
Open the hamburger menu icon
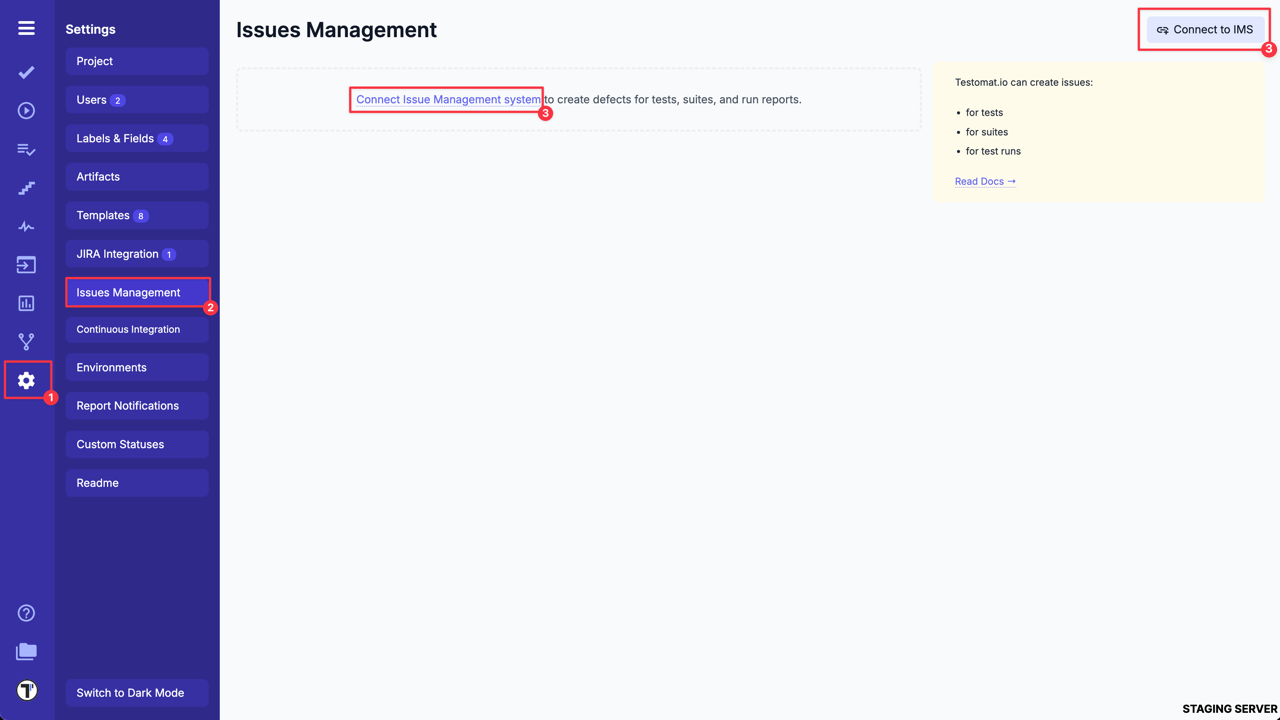point(27,29)
